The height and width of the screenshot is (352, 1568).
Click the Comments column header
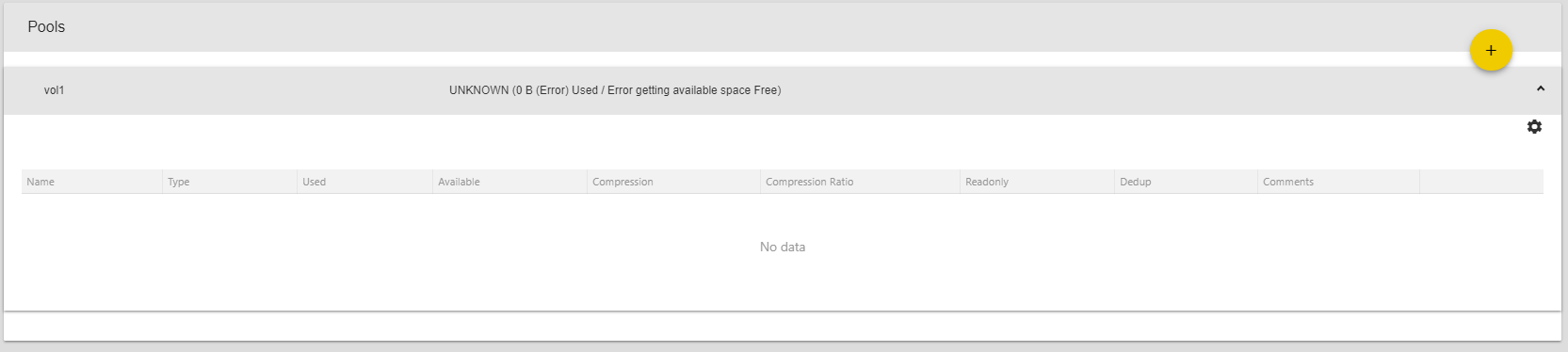tap(1288, 182)
